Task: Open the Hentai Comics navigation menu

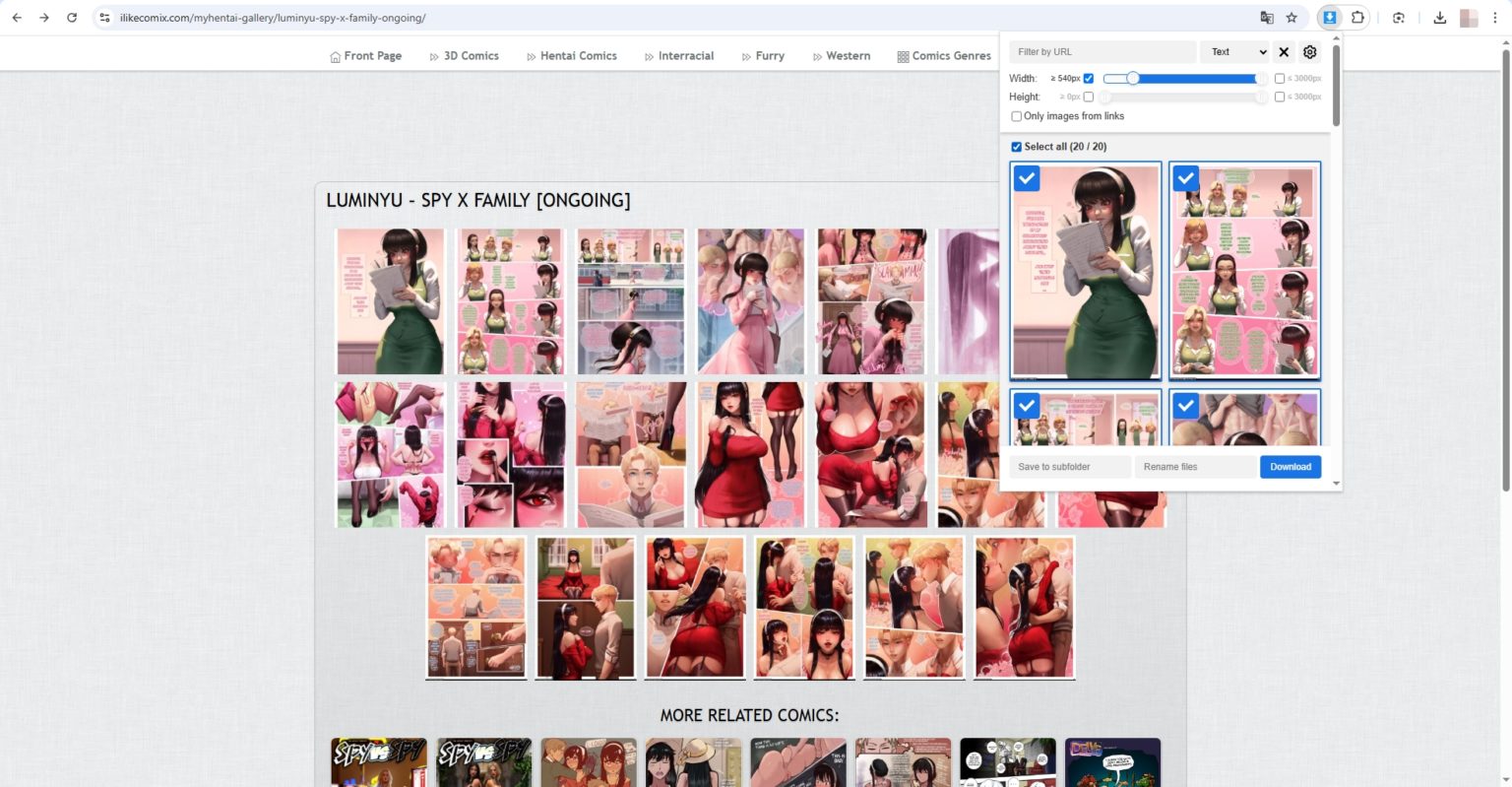Action: point(577,55)
